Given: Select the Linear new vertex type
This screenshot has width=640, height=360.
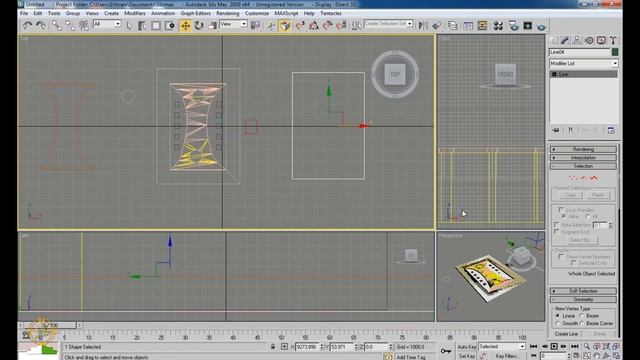Looking at the screenshot, I should (x=558, y=316).
